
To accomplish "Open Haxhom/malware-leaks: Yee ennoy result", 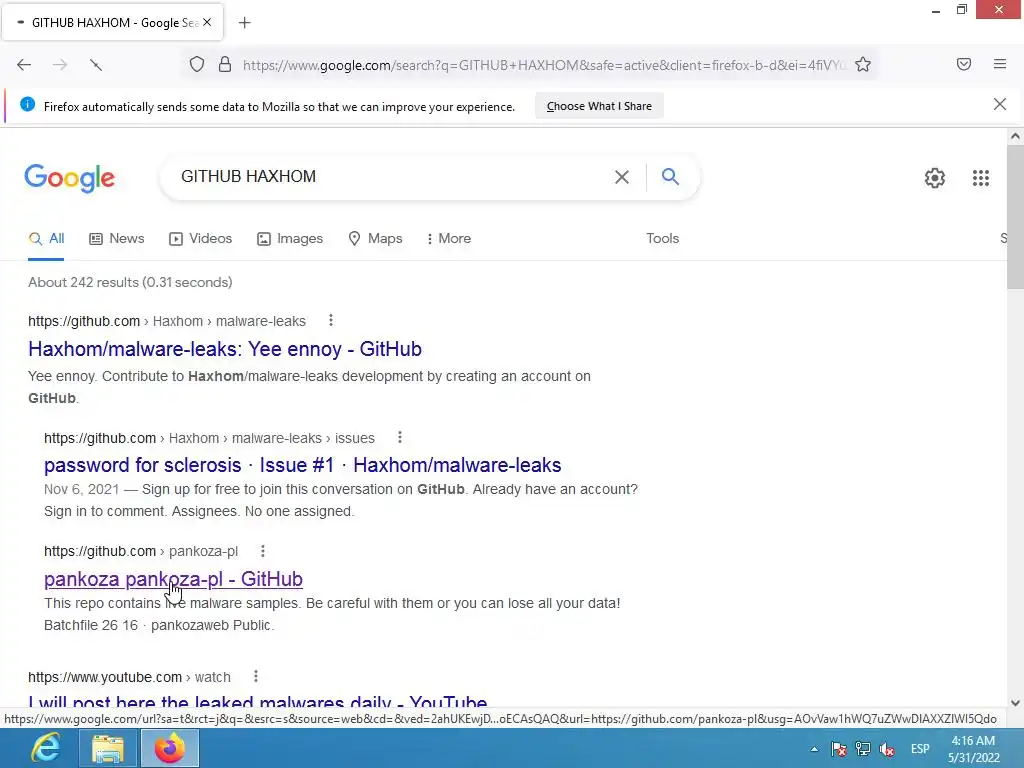I will click(225, 349).
